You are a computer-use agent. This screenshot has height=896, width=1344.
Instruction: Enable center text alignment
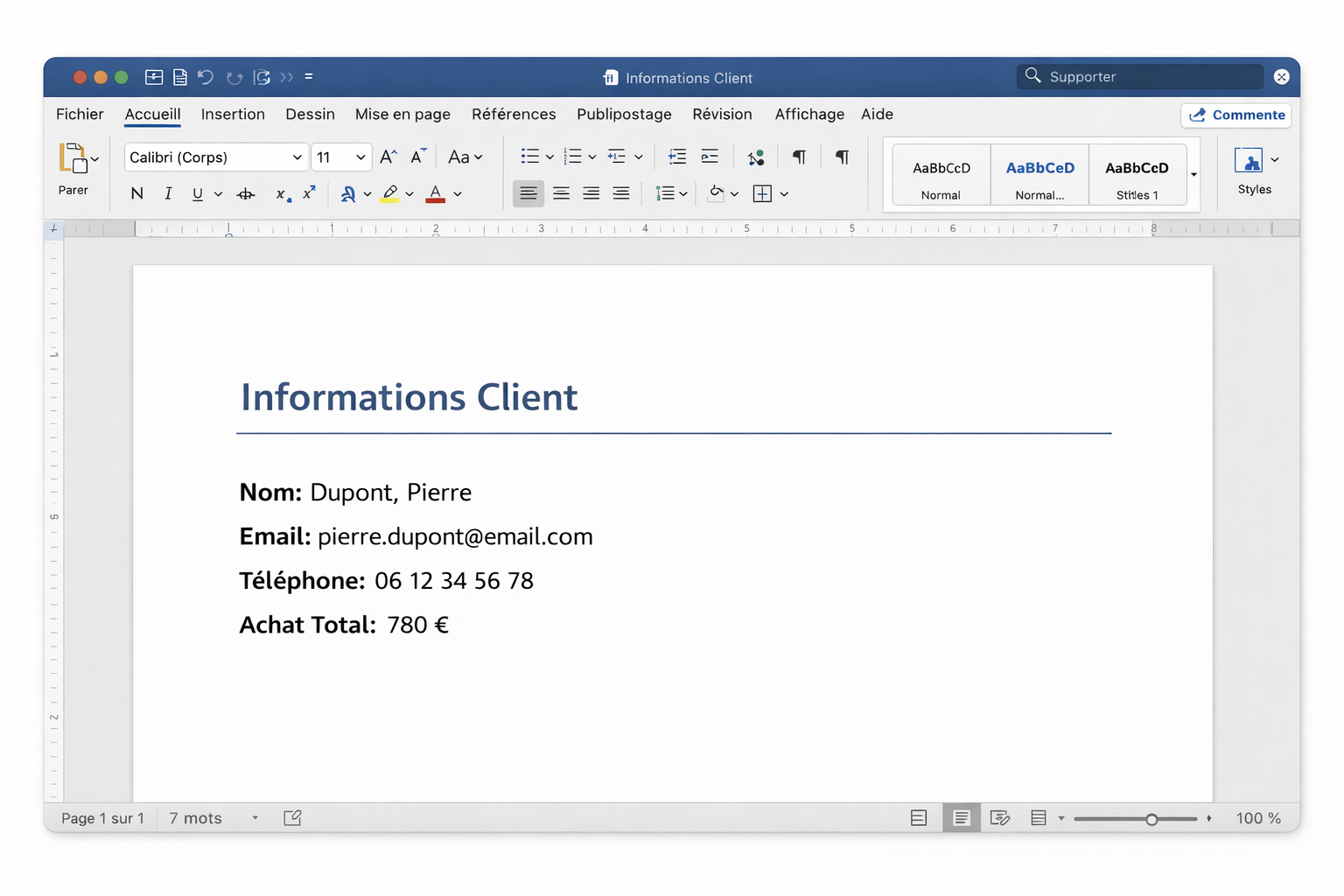[x=561, y=193]
